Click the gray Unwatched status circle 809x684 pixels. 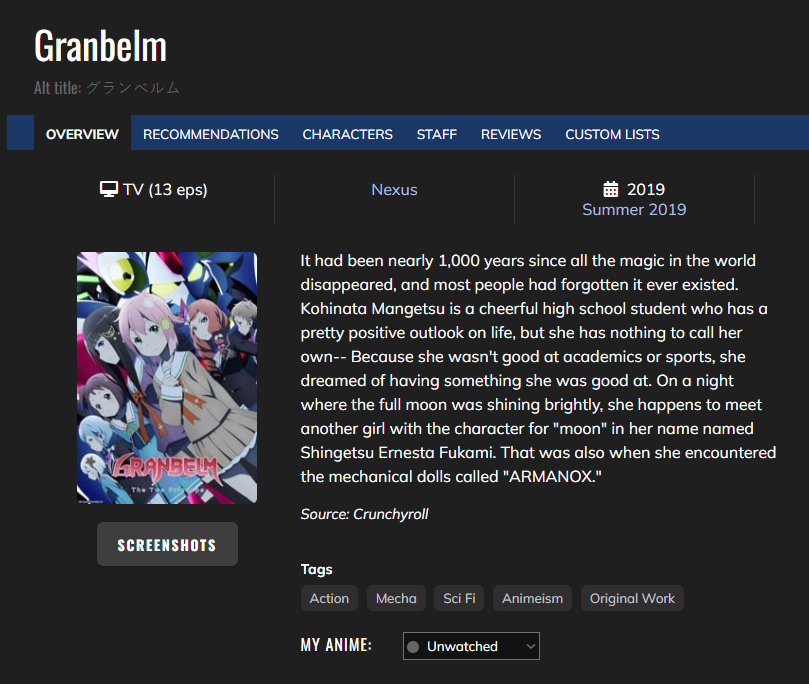413,647
